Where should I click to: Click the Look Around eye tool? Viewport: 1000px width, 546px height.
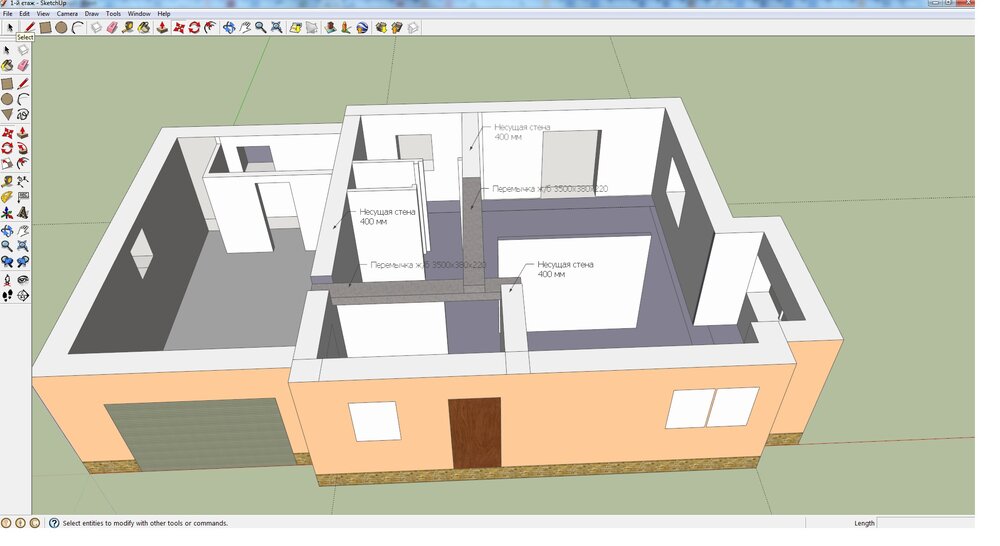tap(23, 279)
